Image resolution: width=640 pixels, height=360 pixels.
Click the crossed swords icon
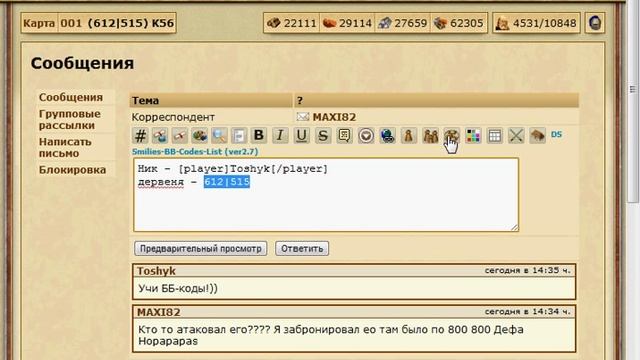tap(516, 136)
